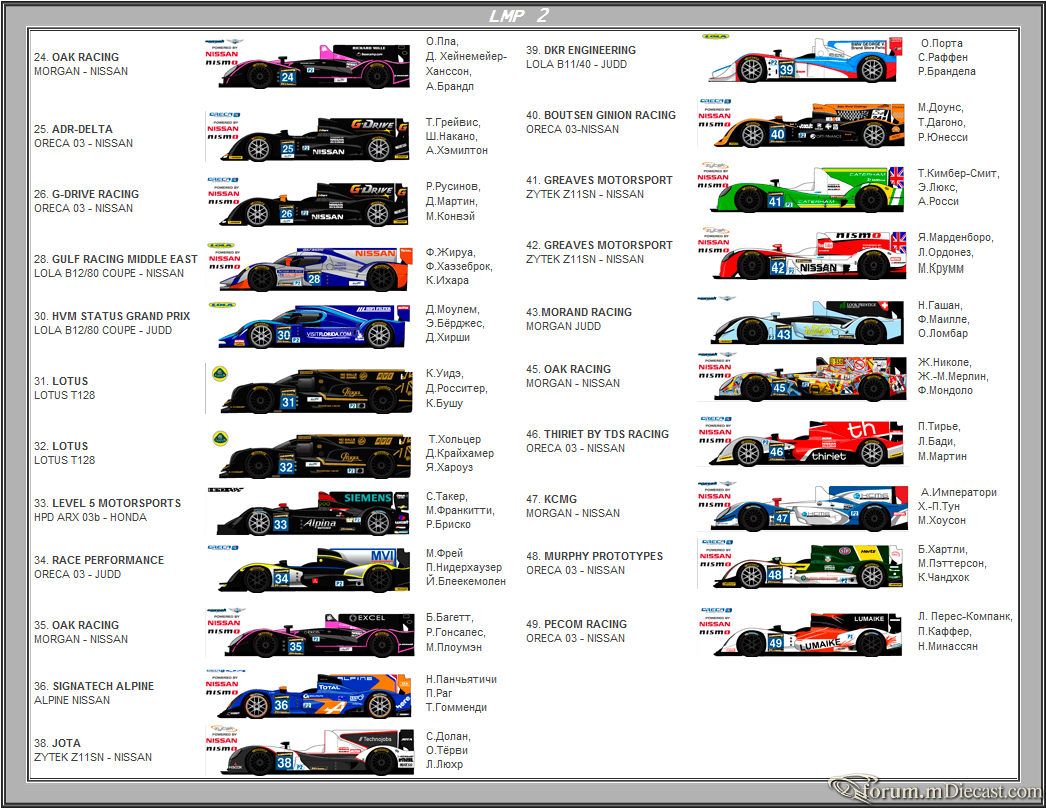Click the Nissan Nismo badge beside car #38
The image size is (1046, 808).
[x=222, y=742]
